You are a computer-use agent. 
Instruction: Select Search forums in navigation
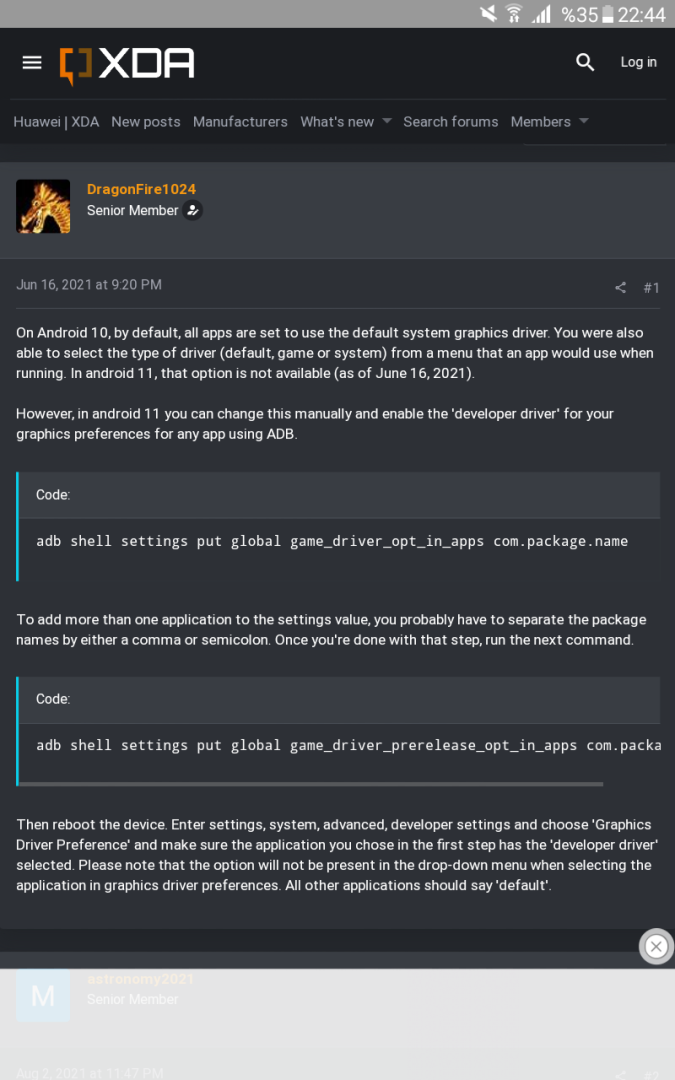450,122
